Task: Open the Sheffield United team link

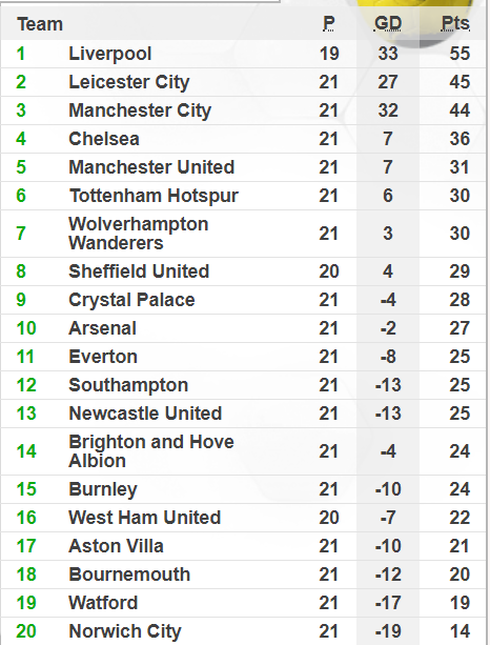Action: click(139, 271)
